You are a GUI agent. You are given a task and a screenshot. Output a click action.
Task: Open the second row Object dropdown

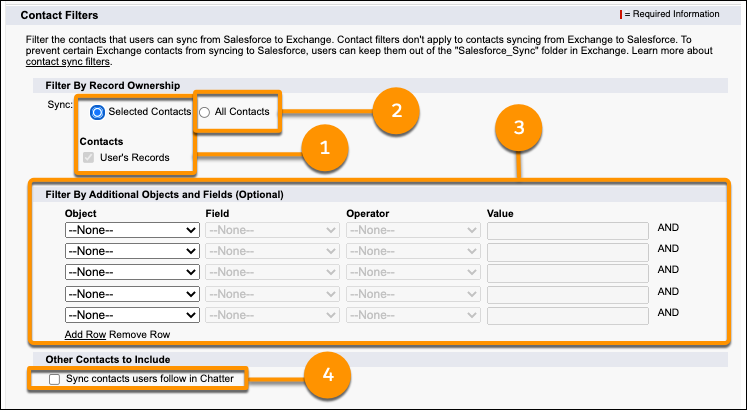coord(131,251)
